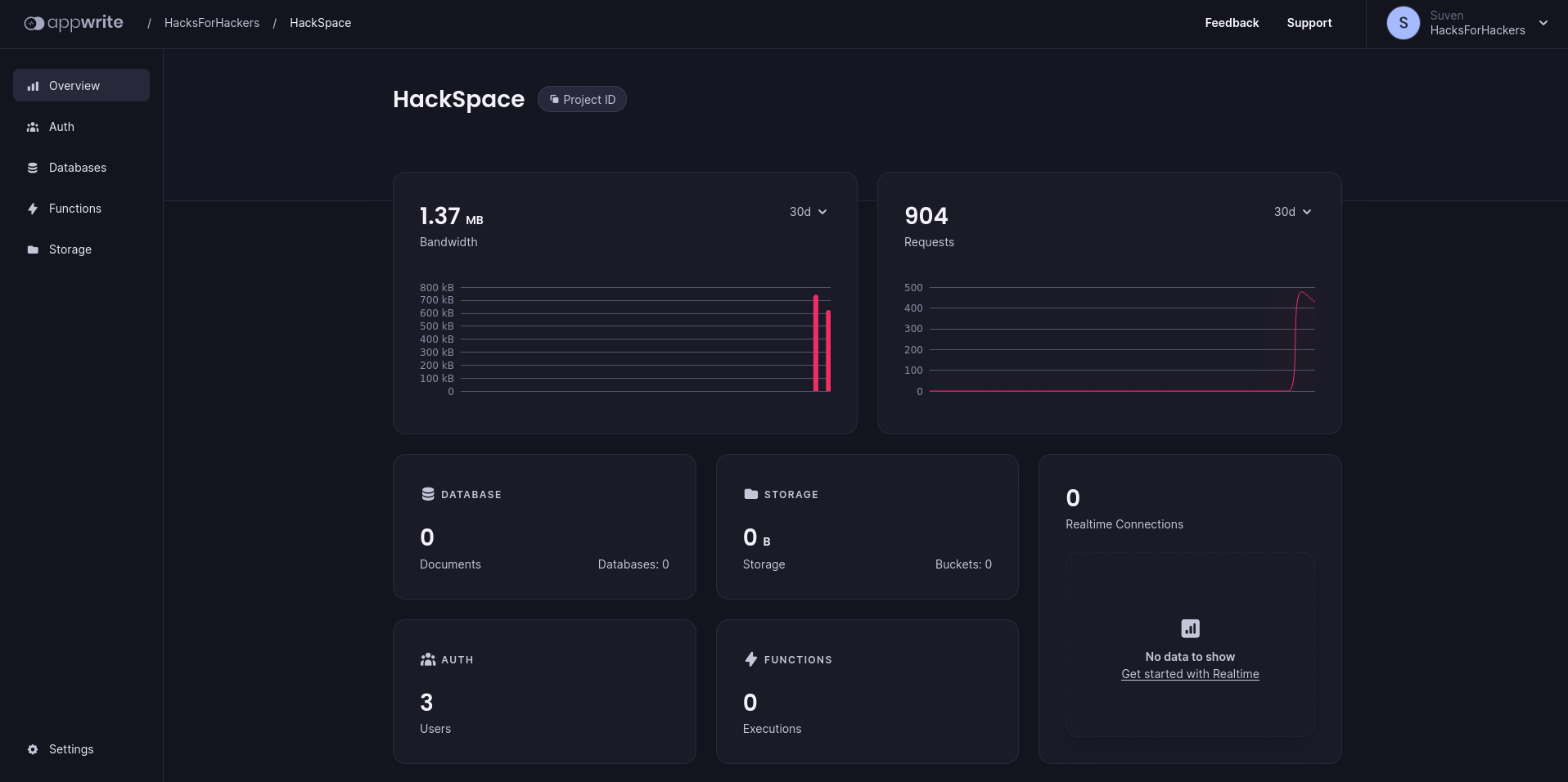Open the Support link
The height and width of the screenshot is (782, 1568).
[x=1309, y=23]
